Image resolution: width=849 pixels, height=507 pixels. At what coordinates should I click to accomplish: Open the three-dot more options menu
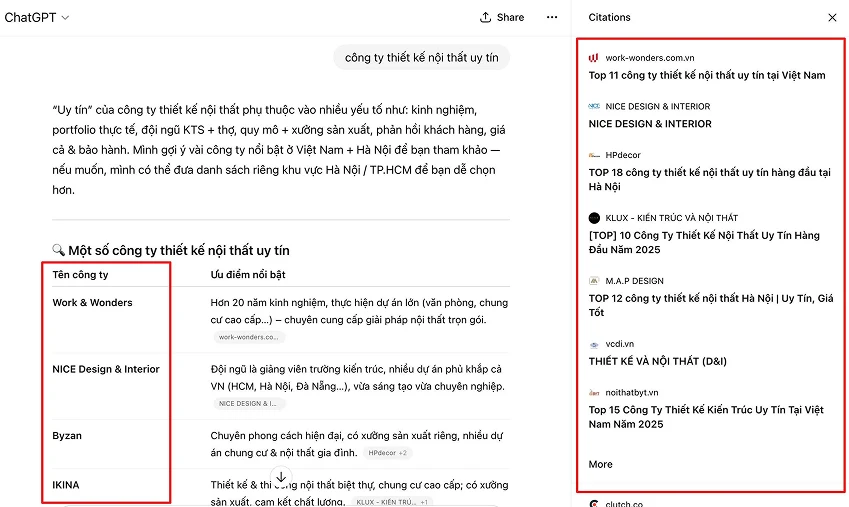point(552,17)
